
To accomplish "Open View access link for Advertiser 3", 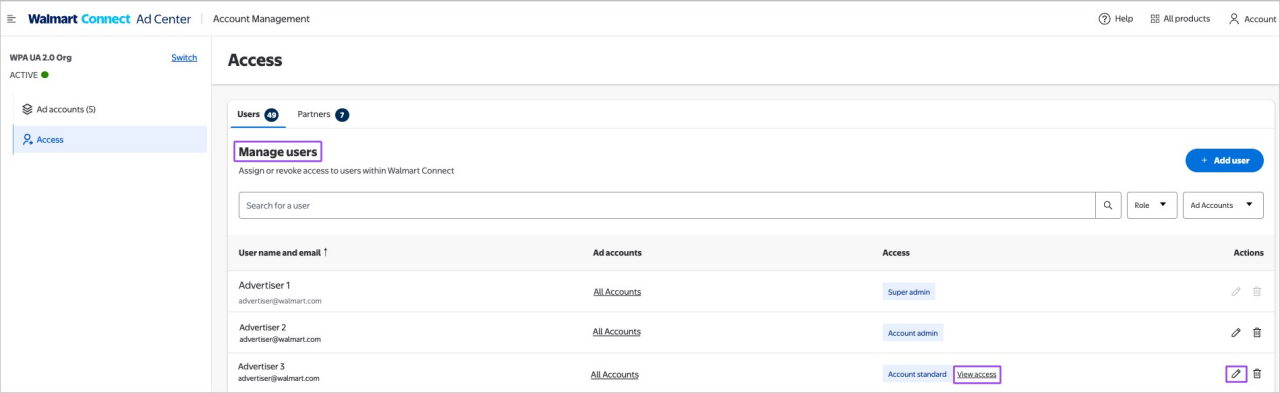I will pyautogui.click(x=977, y=374).
